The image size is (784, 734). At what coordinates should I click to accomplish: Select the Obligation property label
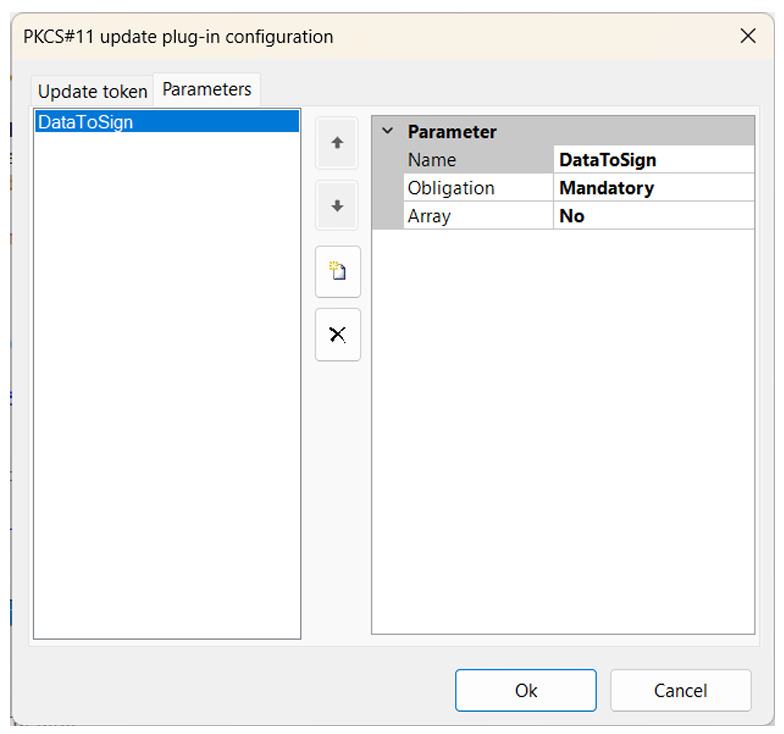coord(478,188)
